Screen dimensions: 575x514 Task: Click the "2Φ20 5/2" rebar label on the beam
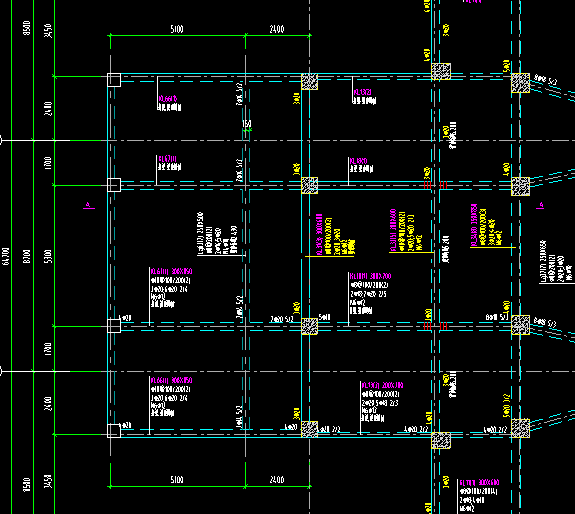tap(282, 319)
